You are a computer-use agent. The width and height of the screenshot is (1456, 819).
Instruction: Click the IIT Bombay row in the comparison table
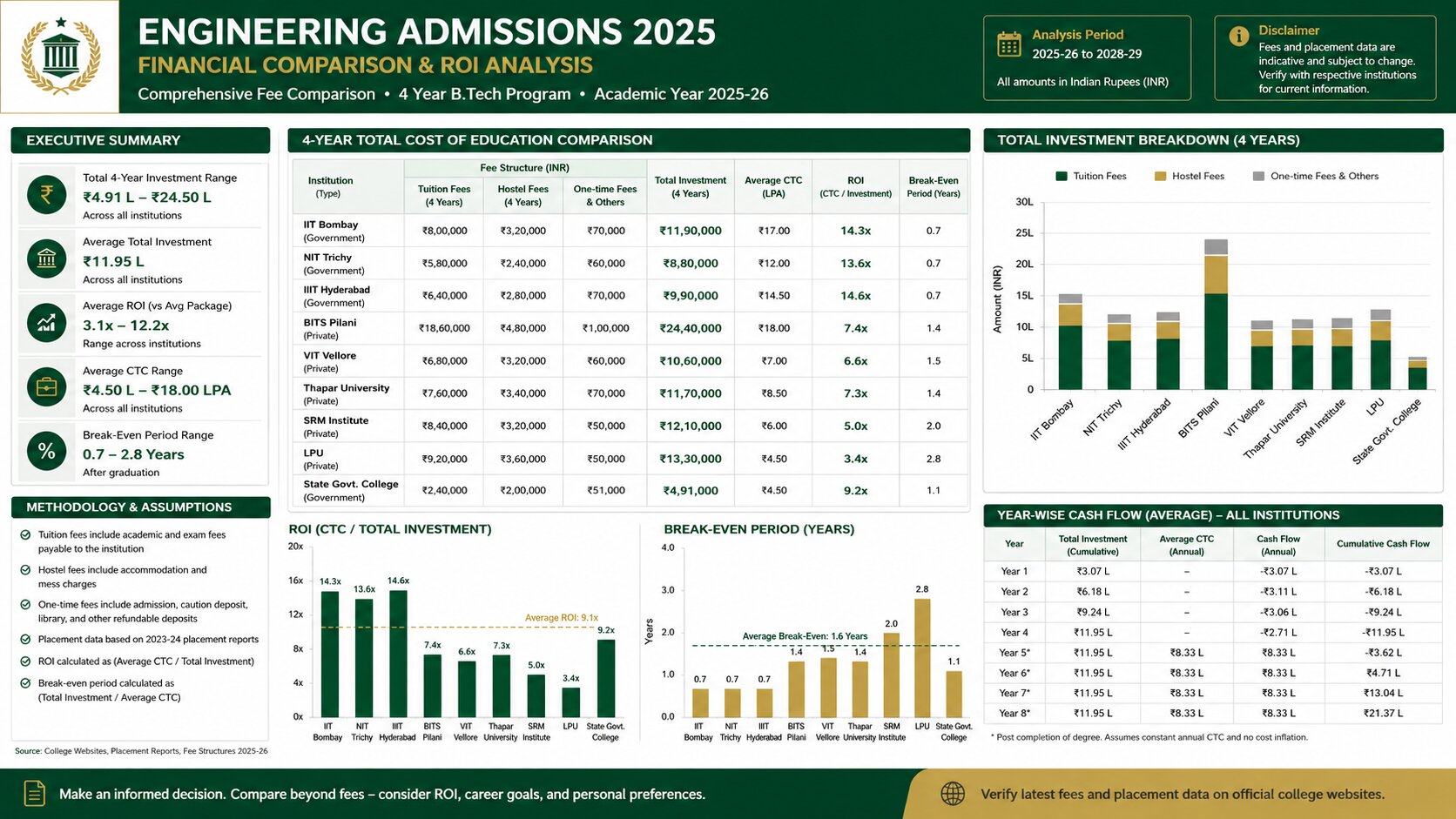point(630,231)
